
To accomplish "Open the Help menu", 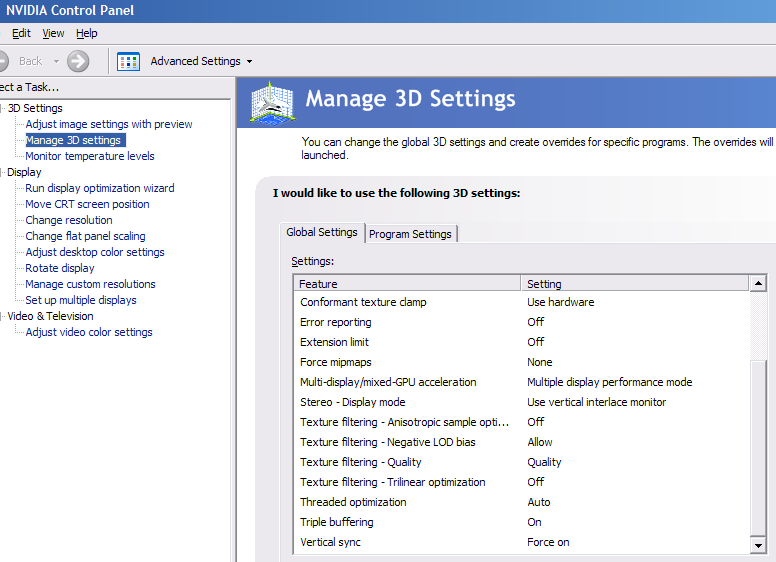I will (x=87, y=33).
